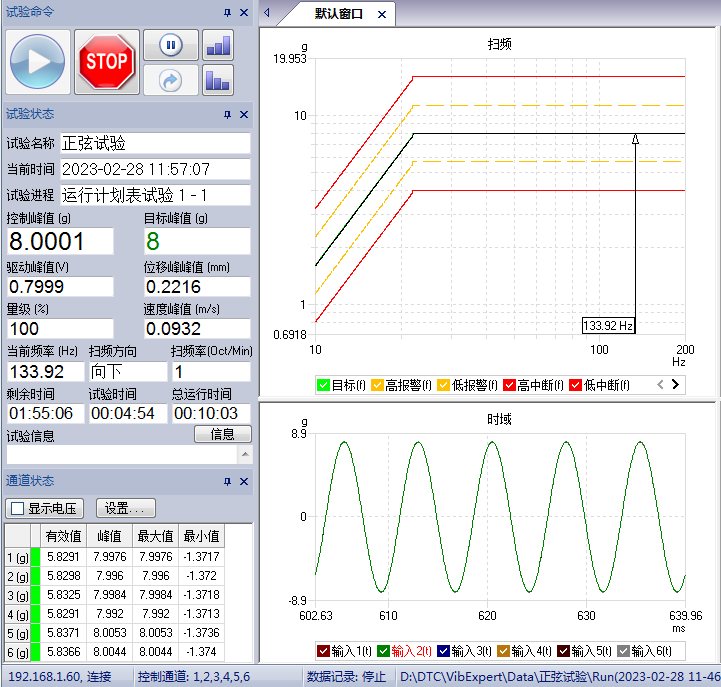Screen dimensions: 721x687
Task: Click the 133.92 Hz cursor marker label
Action: pyautogui.click(x=608, y=326)
